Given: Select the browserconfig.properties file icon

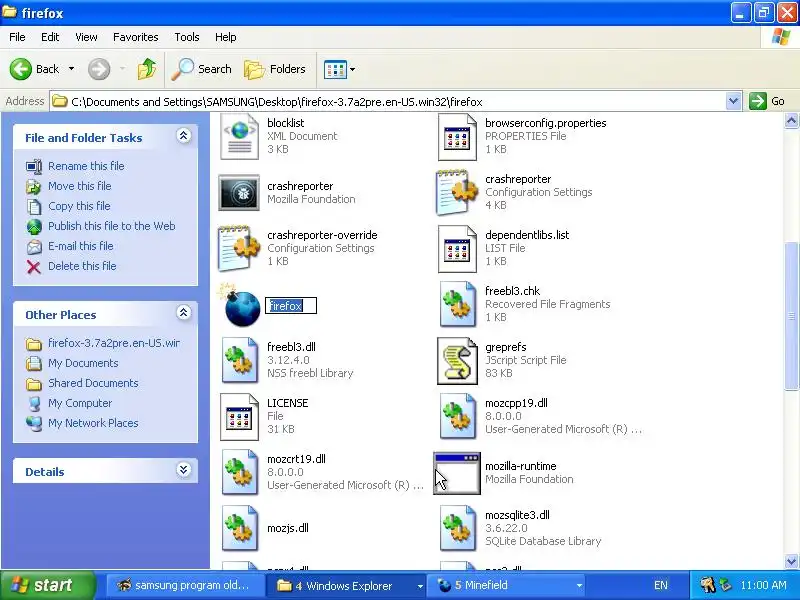Looking at the screenshot, I should 457,137.
